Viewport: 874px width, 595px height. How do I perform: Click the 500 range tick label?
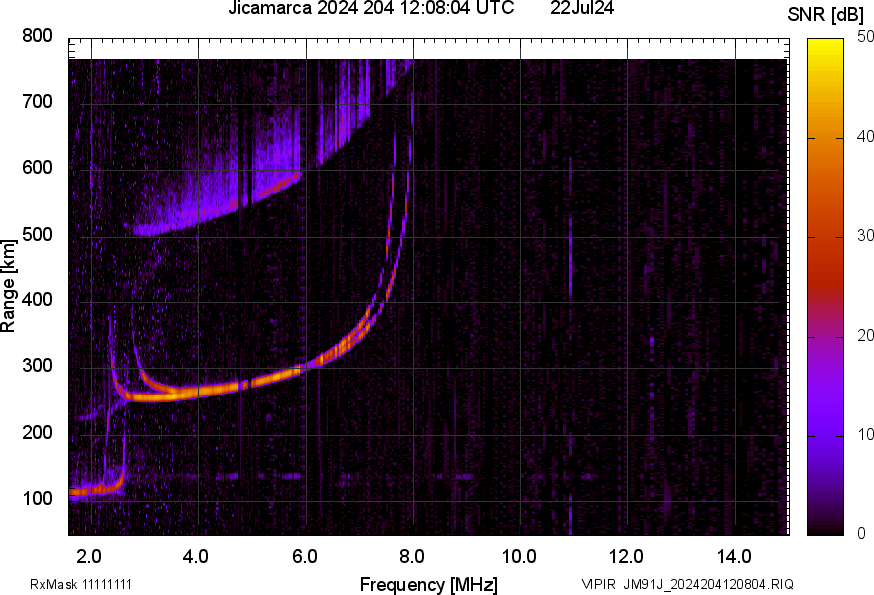pos(37,235)
